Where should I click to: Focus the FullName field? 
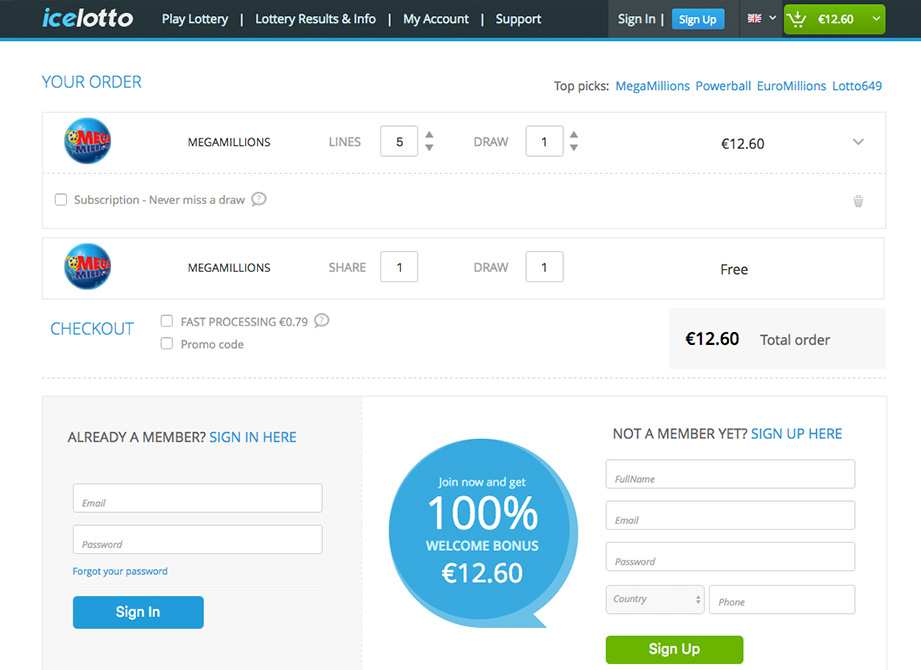tap(730, 474)
